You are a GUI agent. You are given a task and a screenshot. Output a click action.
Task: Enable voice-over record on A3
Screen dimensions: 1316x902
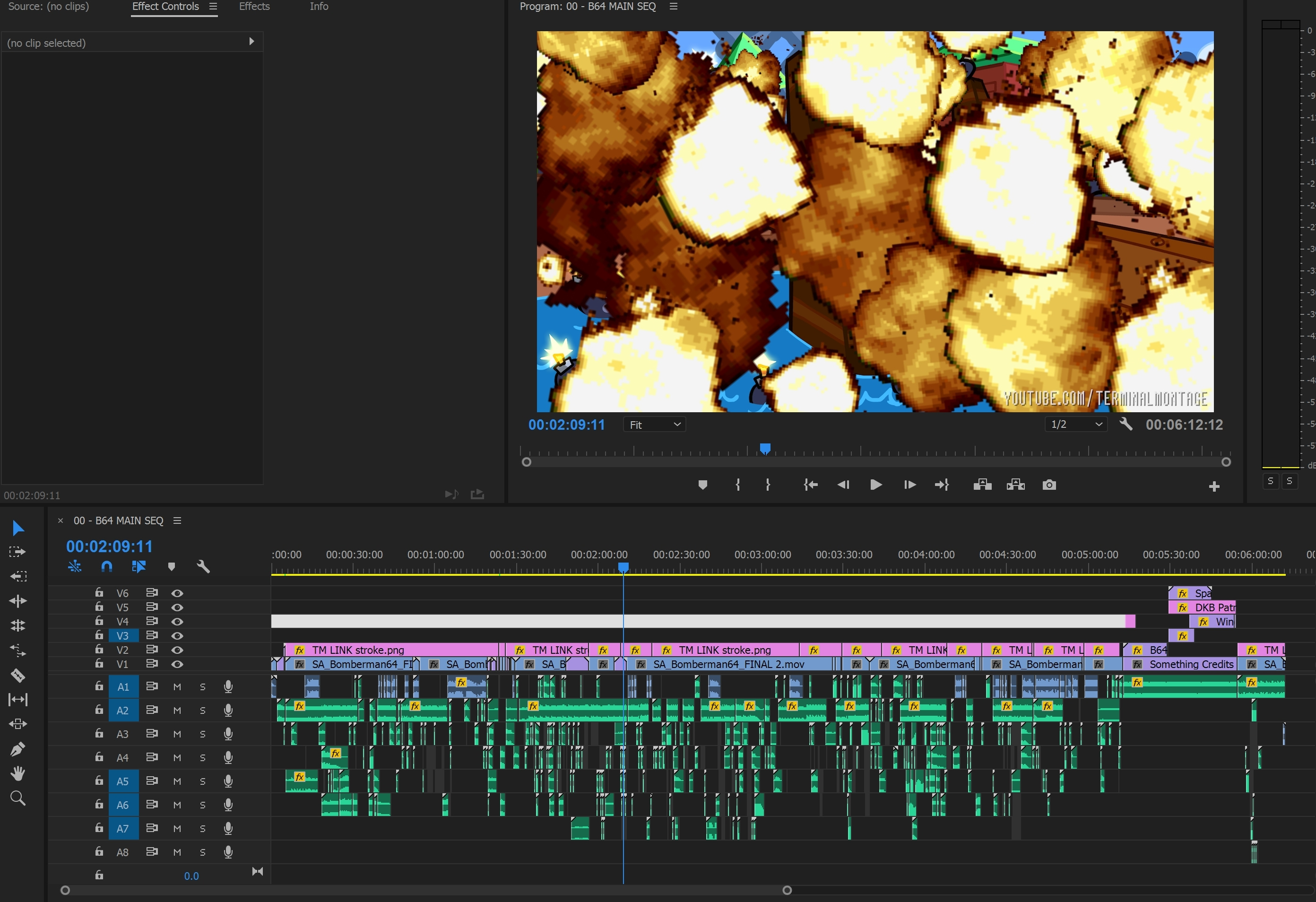[228, 734]
